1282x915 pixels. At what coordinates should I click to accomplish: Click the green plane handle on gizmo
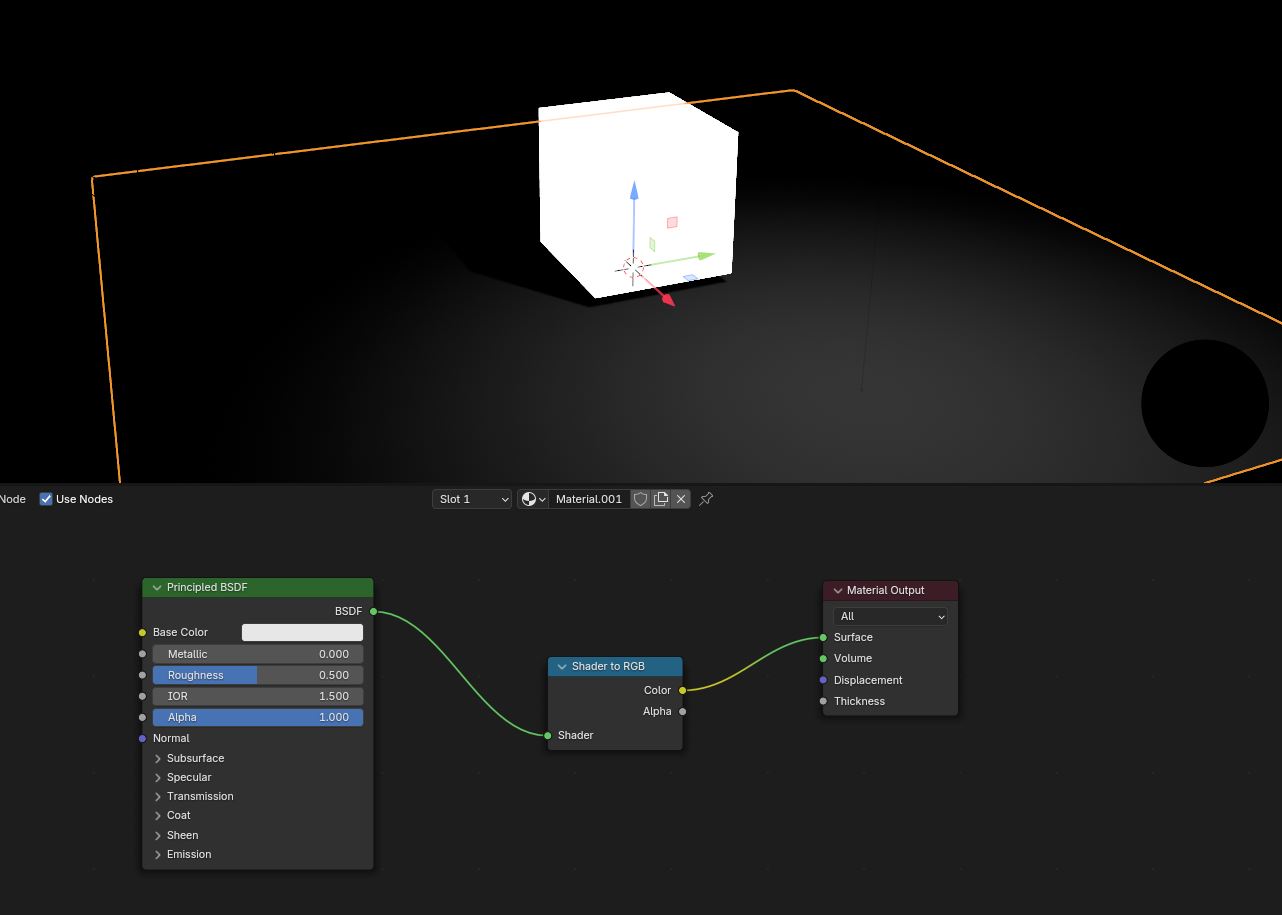coord(652,244)
